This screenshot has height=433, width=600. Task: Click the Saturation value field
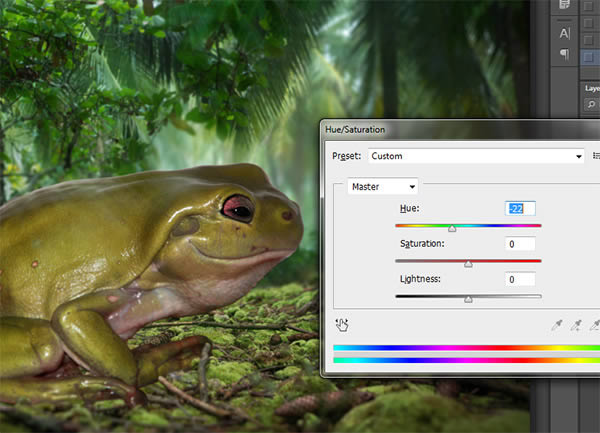[520, 244]
